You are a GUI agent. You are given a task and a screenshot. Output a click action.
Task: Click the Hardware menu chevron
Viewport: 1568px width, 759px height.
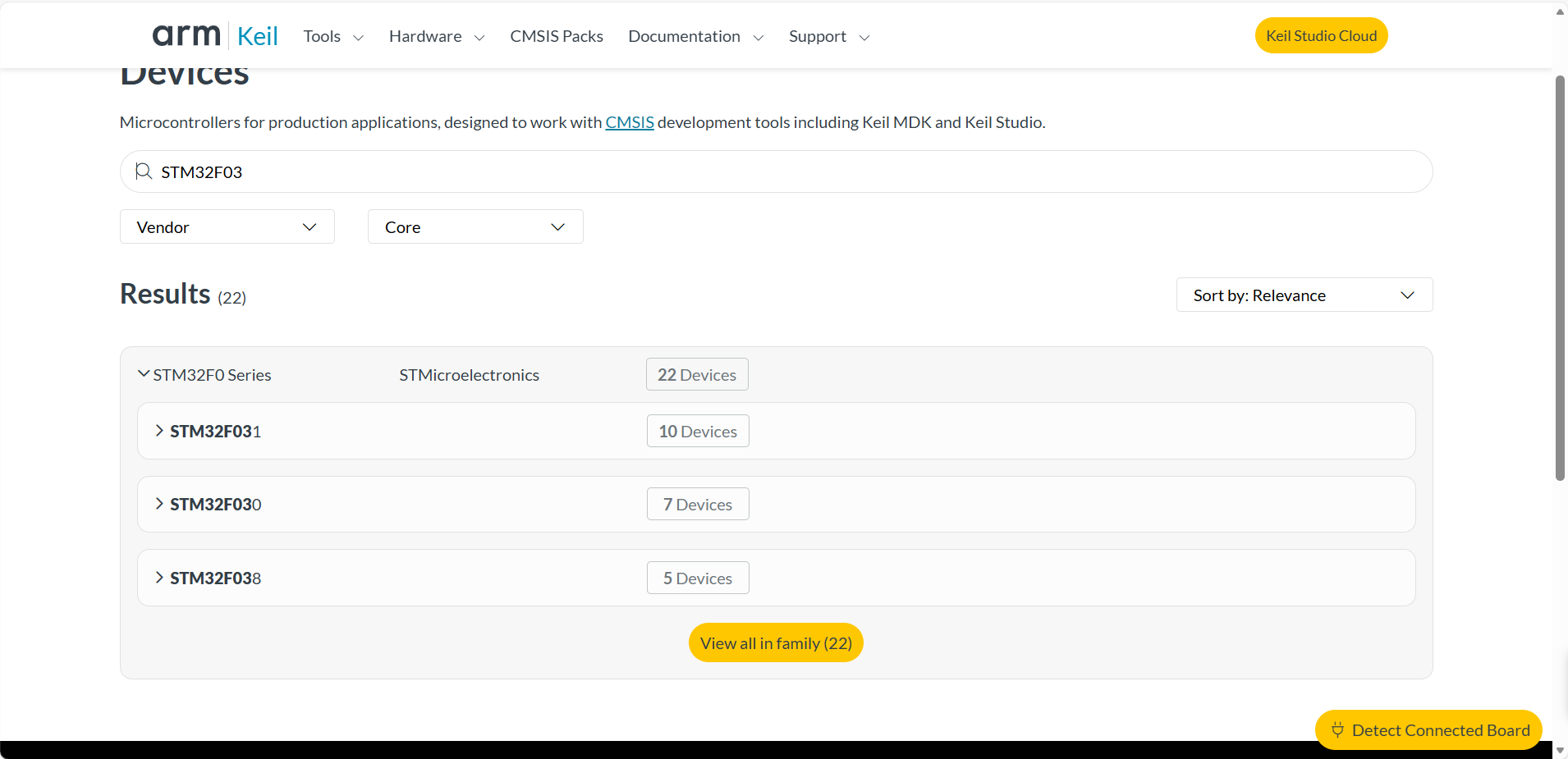click(479, 38)
